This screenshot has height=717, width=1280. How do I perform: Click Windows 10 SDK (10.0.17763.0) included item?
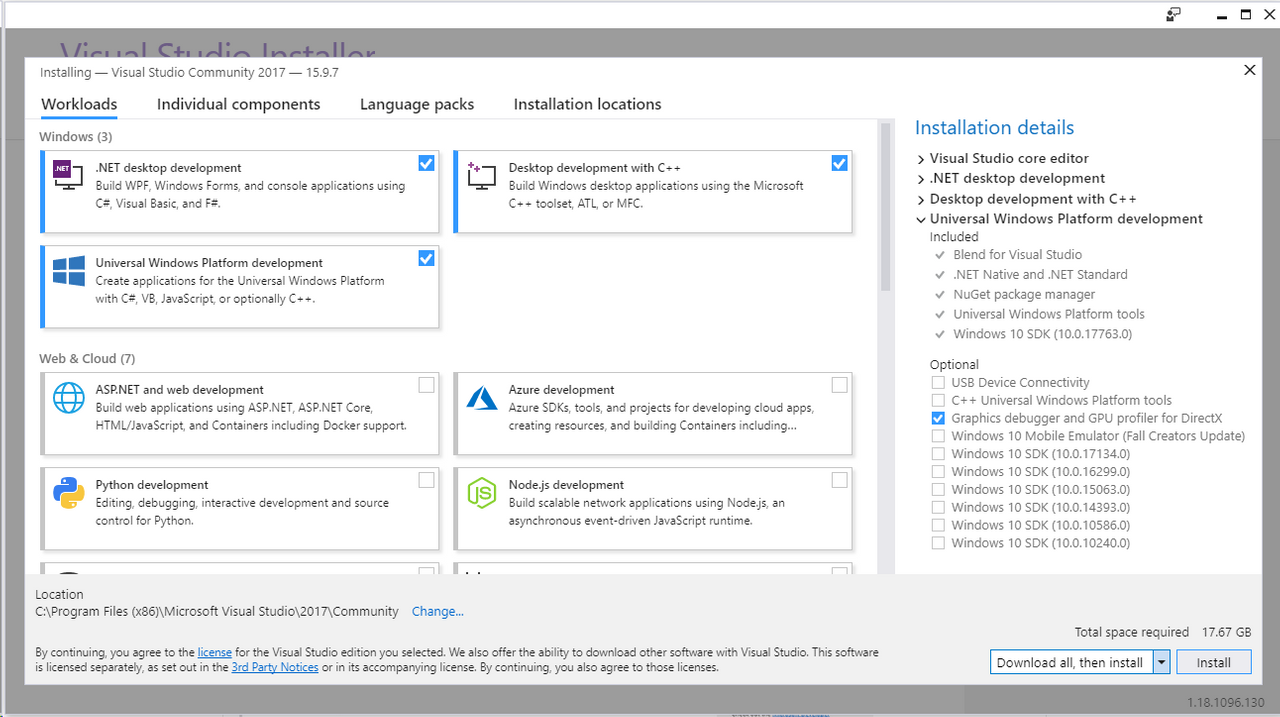coord(1043,334)
